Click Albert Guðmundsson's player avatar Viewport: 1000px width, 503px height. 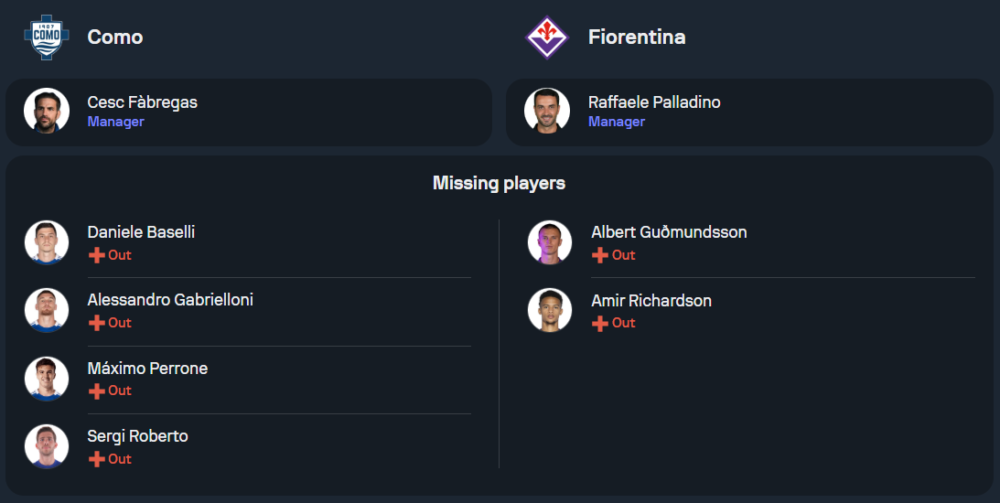pyautogui.click(x=549, y=242)
